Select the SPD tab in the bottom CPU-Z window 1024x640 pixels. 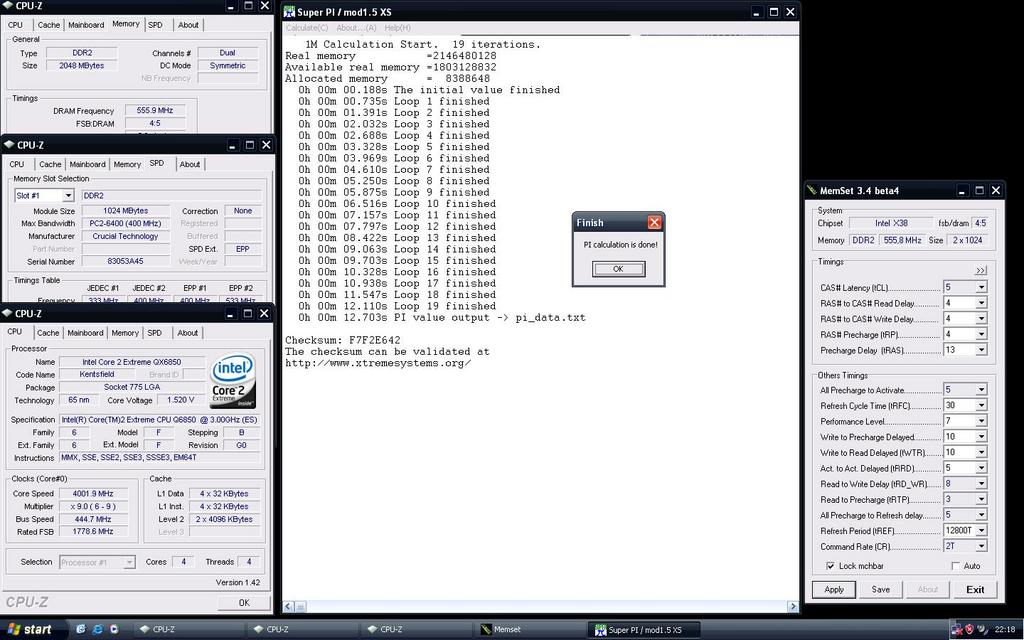point(155,333)
